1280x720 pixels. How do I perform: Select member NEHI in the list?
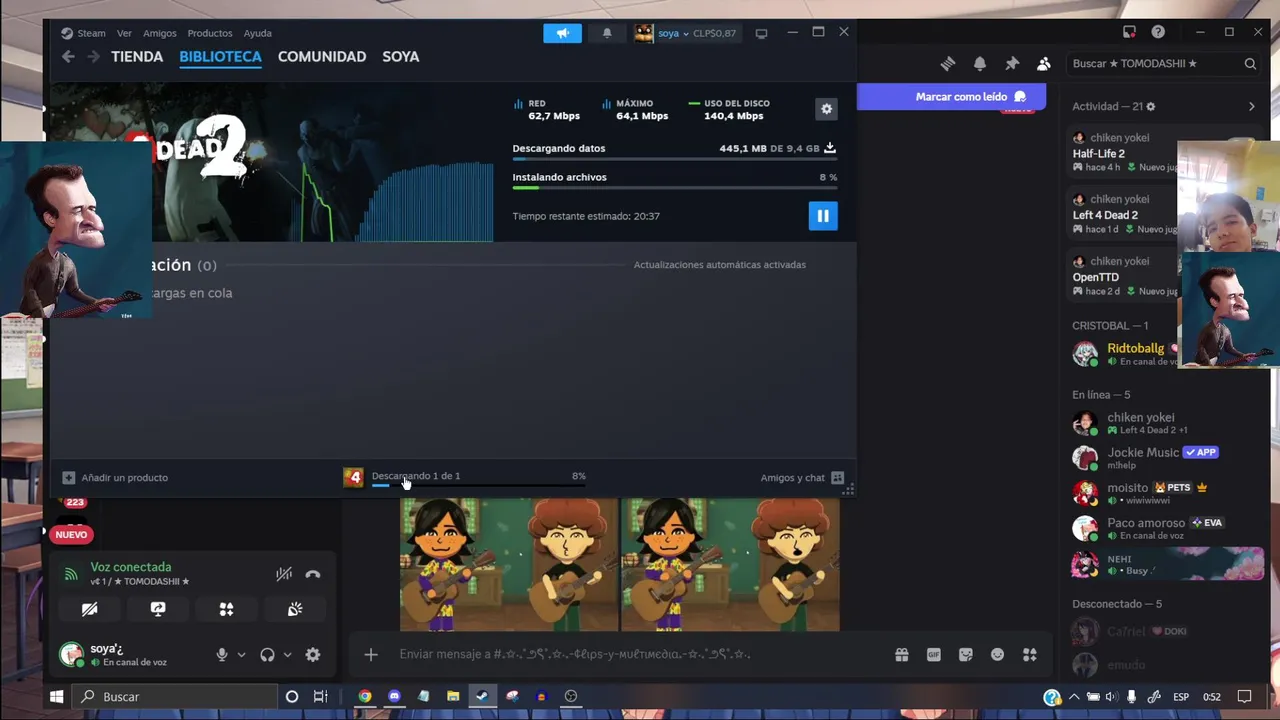(x=1165, y=564)
